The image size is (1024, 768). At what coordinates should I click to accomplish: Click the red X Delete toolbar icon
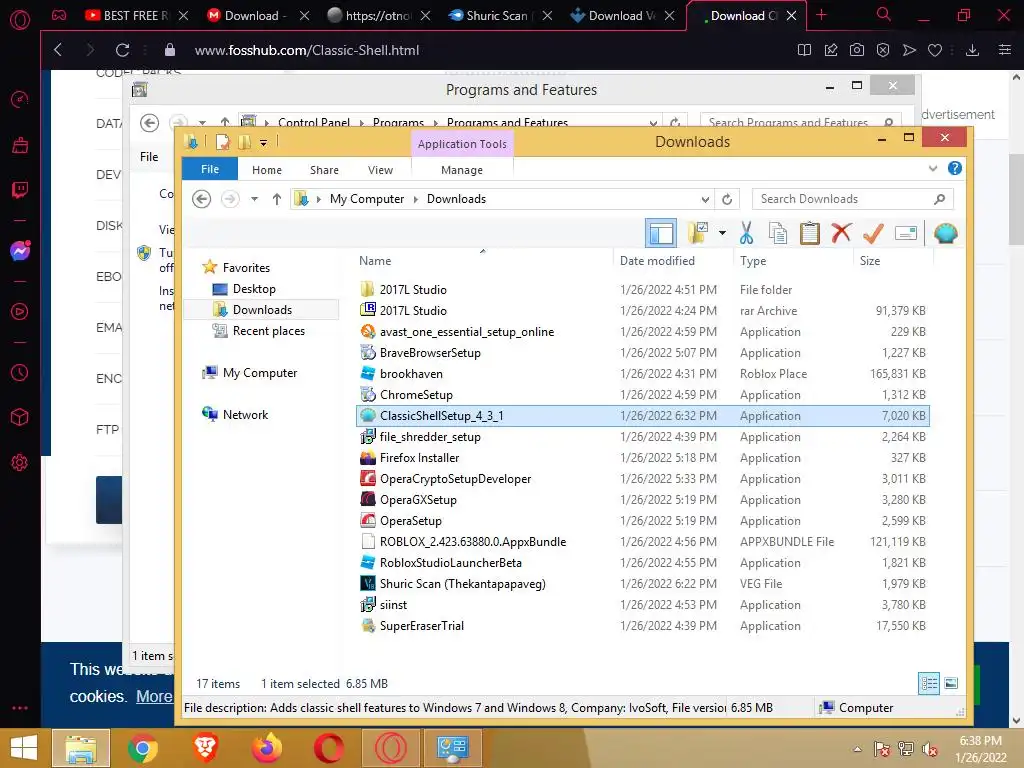[x=841, y=232]
